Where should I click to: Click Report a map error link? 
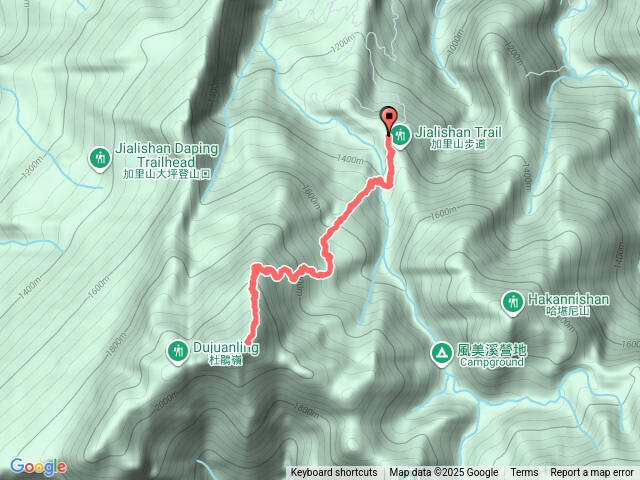tap(591, 473)
